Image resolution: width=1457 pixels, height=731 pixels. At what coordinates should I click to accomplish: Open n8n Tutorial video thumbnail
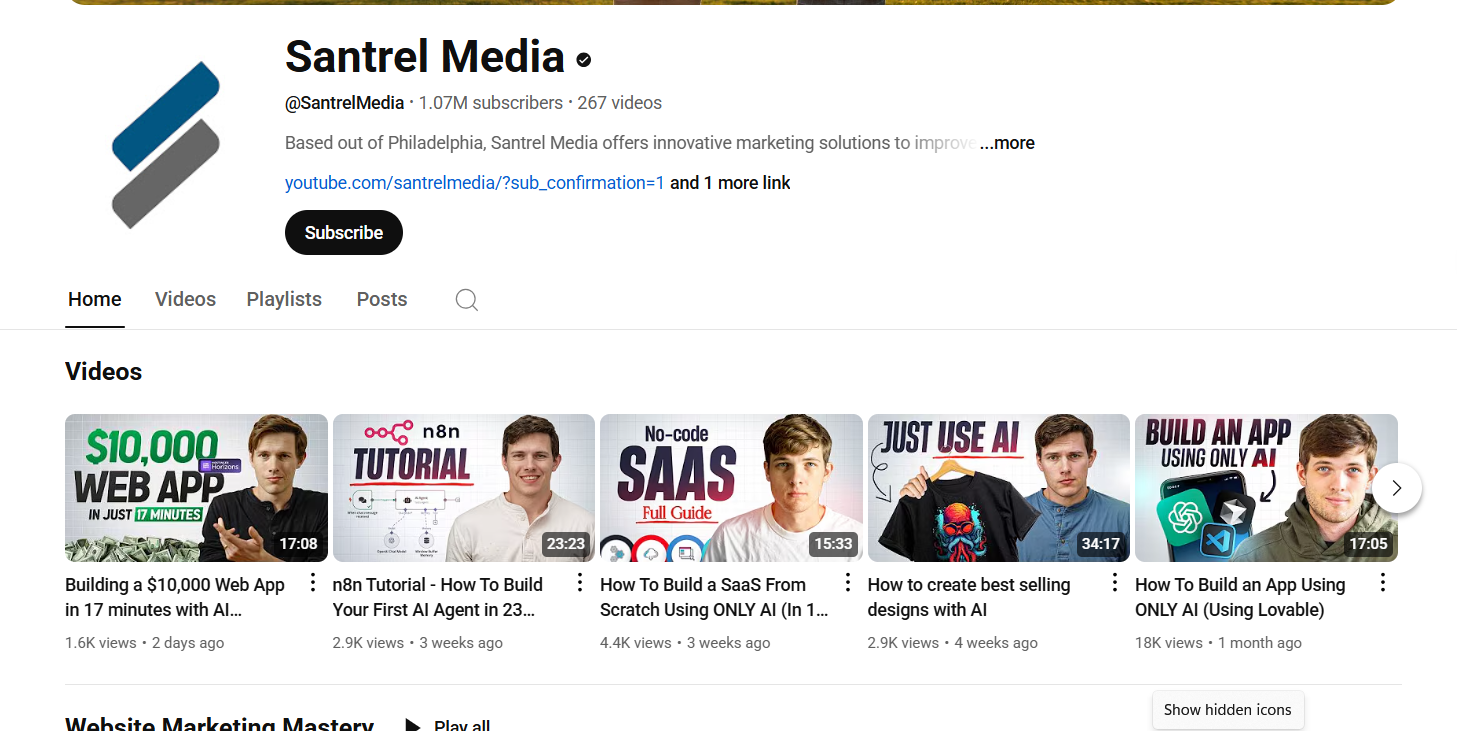[x=464, y=488]
